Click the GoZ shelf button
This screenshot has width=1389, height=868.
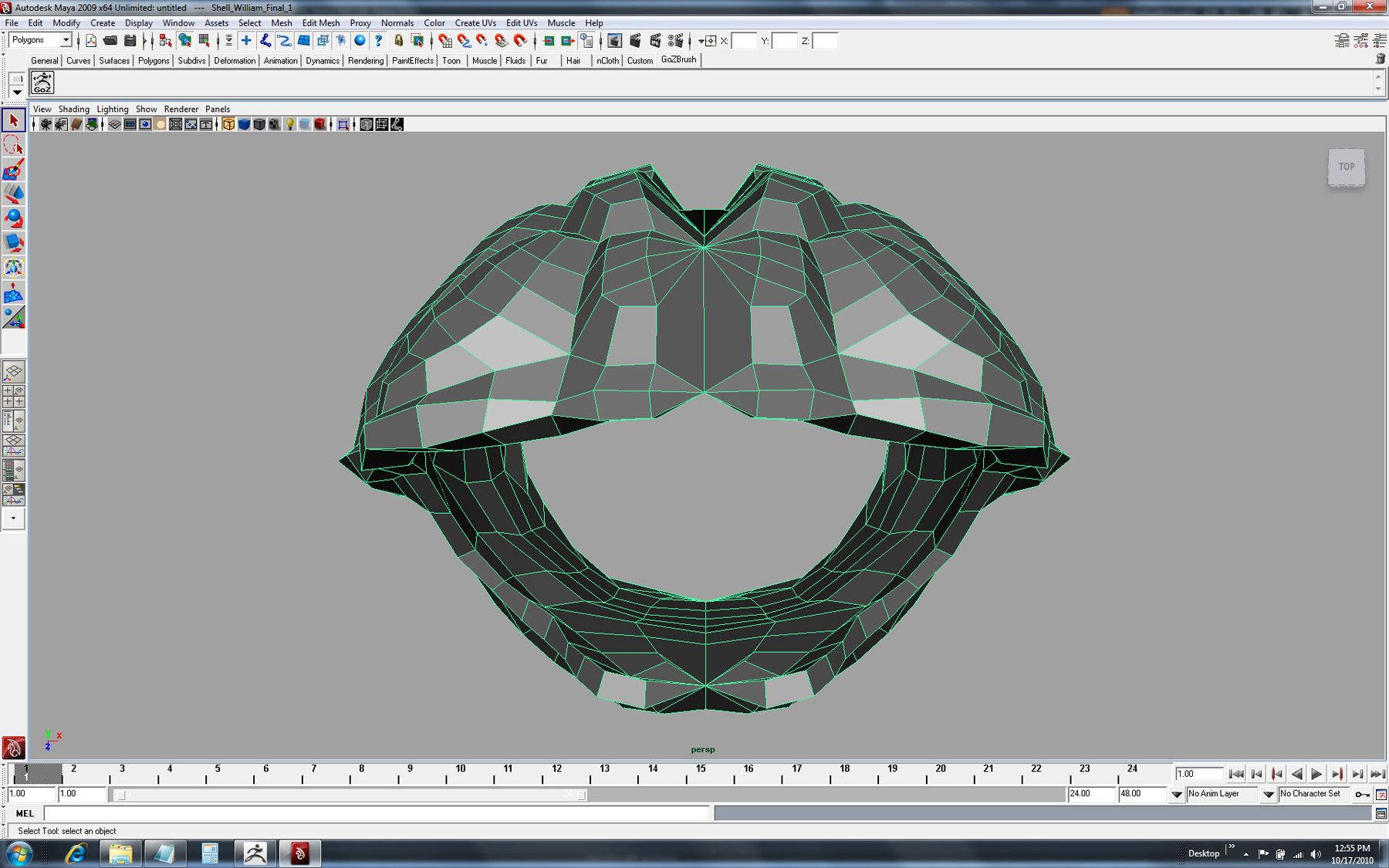[42, 83]
